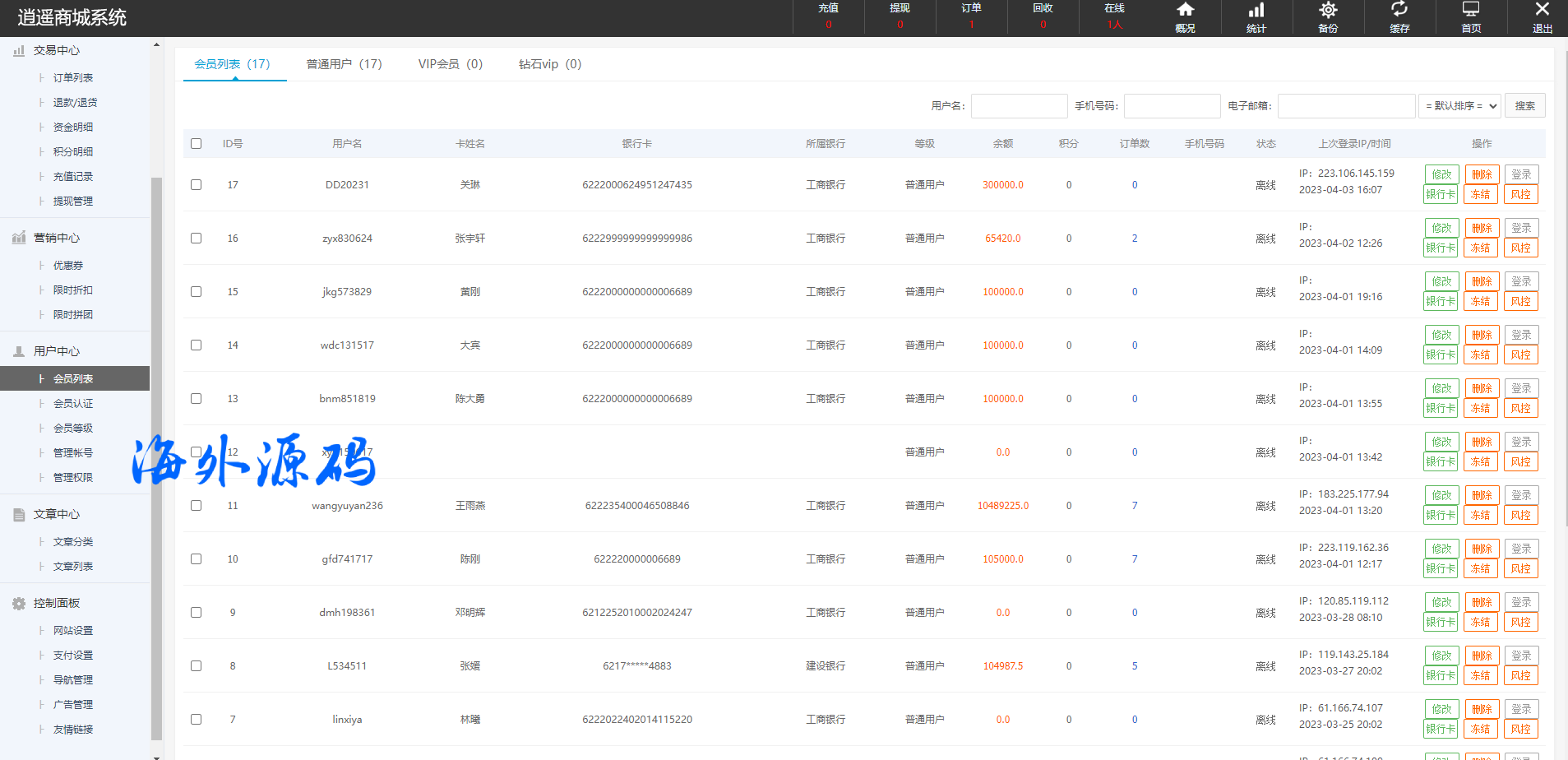Click the exit X icon
The height and width of the screenshot is (760, 1568).
pyautogui.click(x=1542, y=11)
